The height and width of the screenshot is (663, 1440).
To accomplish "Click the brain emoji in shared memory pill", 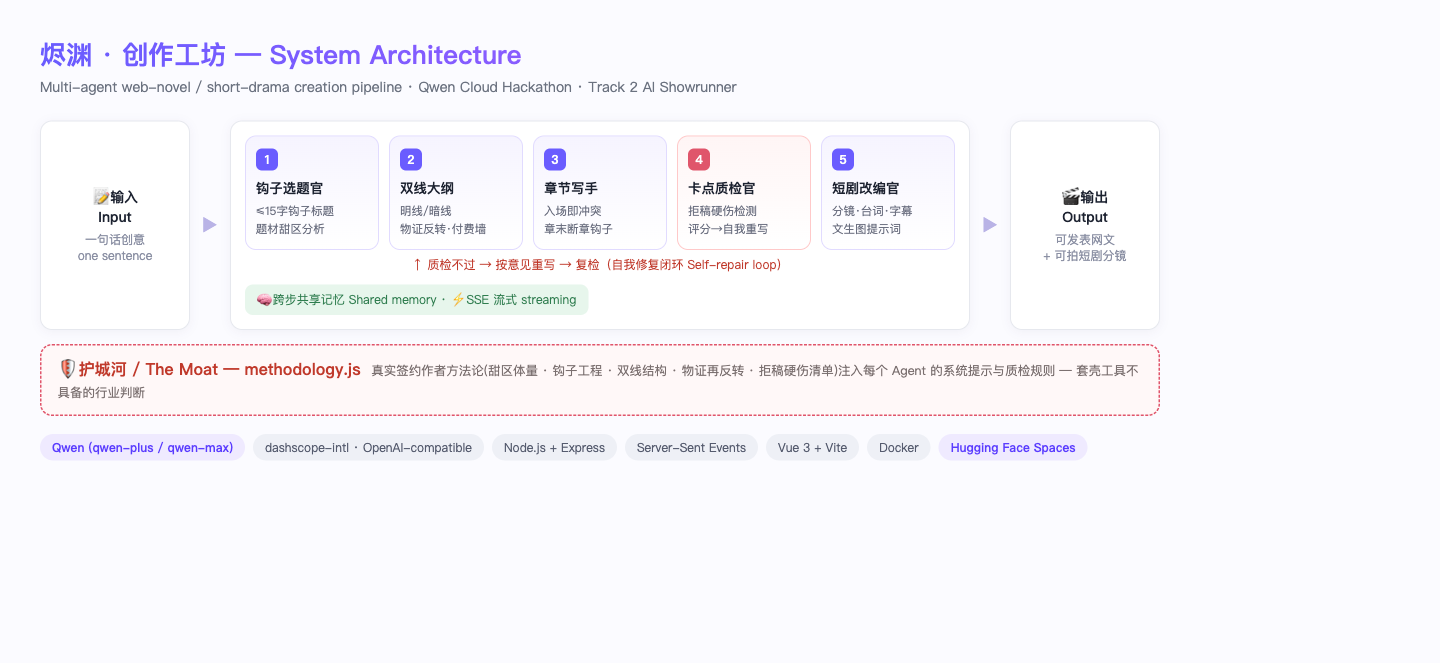I will tap(264, 300).
